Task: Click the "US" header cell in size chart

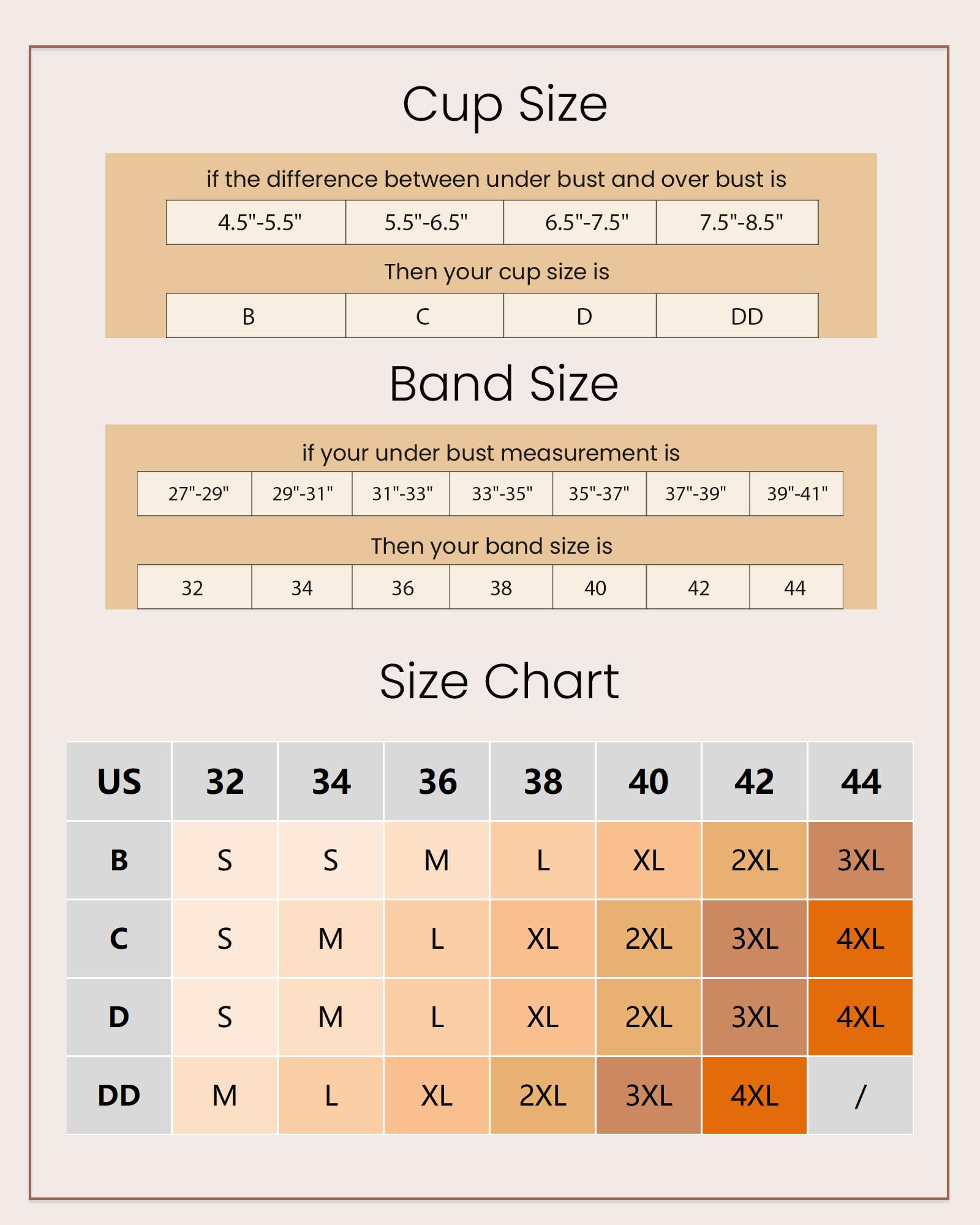Action: point(119,782)
